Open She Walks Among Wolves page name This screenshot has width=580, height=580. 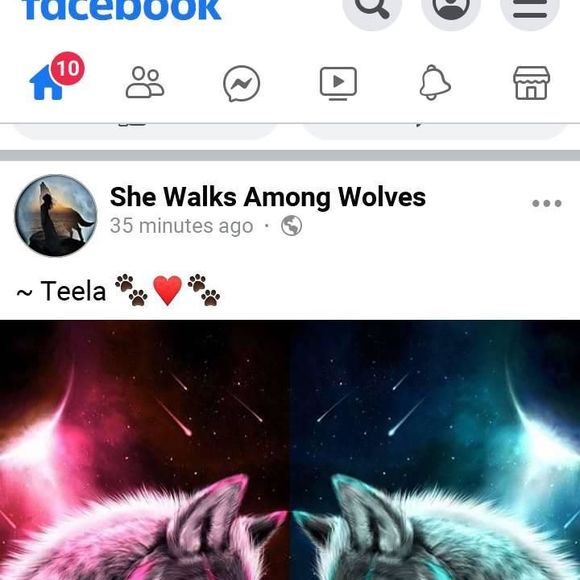tap(268, 197)
